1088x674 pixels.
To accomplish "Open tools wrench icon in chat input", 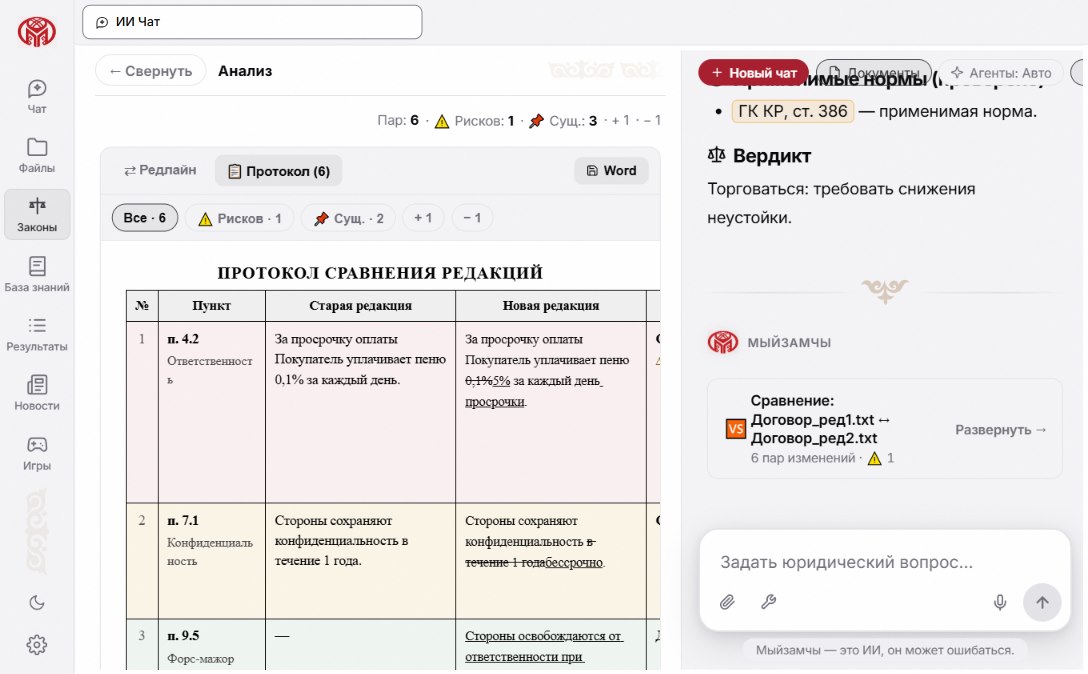I will point(768,602).
